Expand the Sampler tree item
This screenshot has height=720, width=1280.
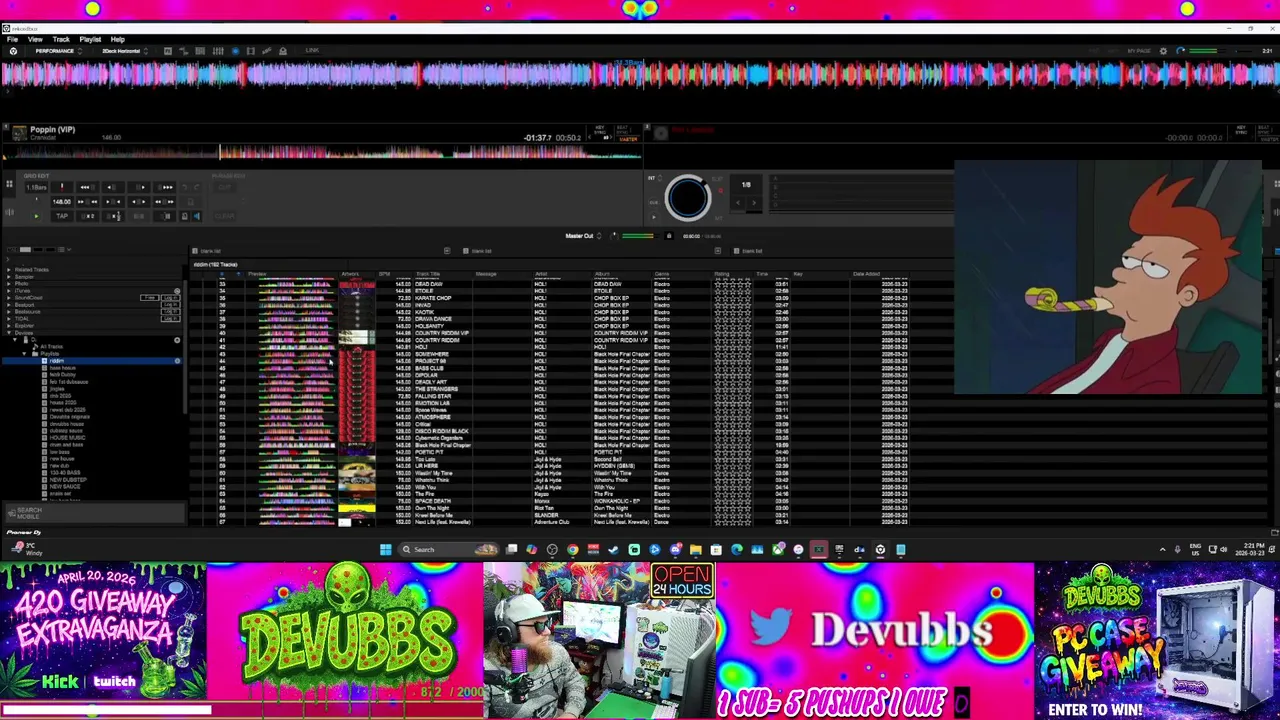coord(9,277)
